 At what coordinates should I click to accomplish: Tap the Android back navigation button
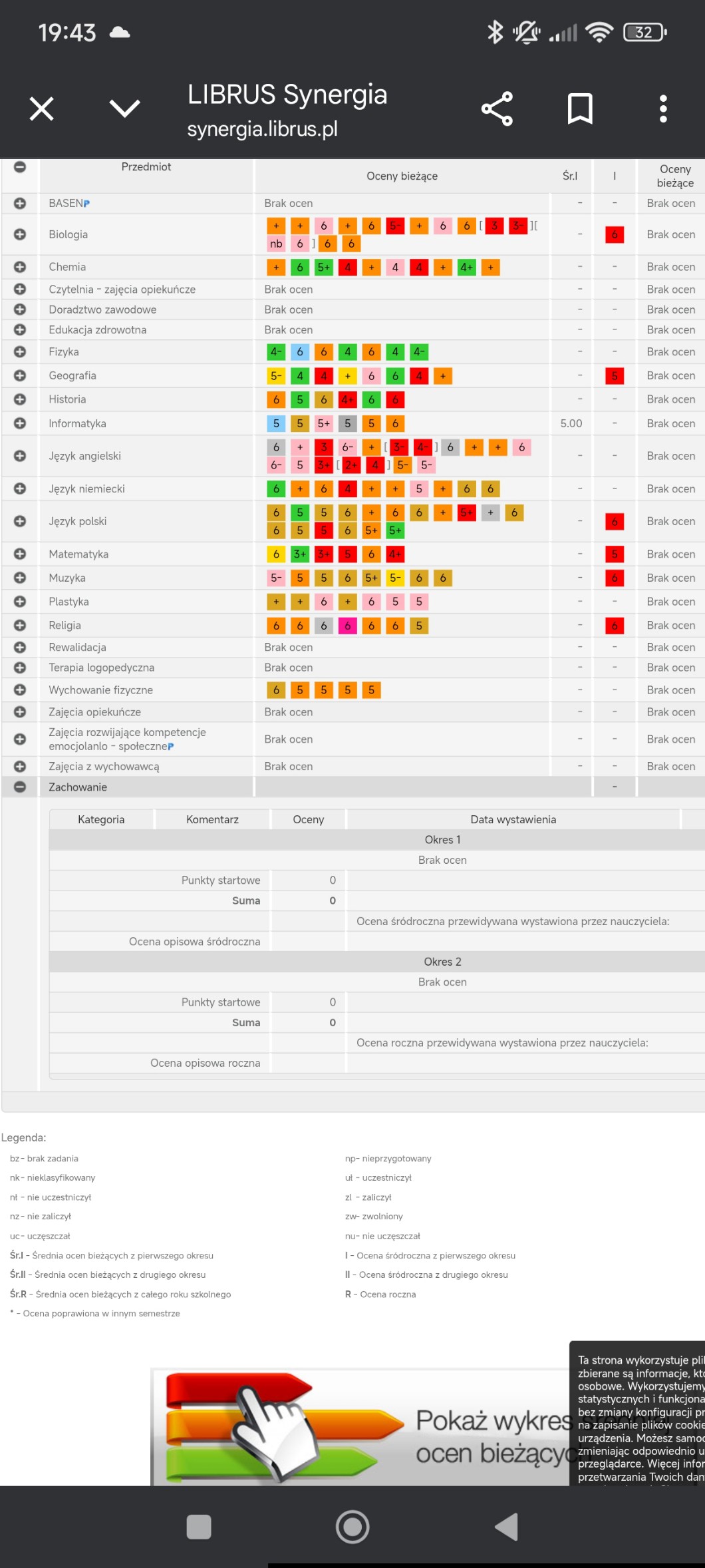[x=506, y=1526]
